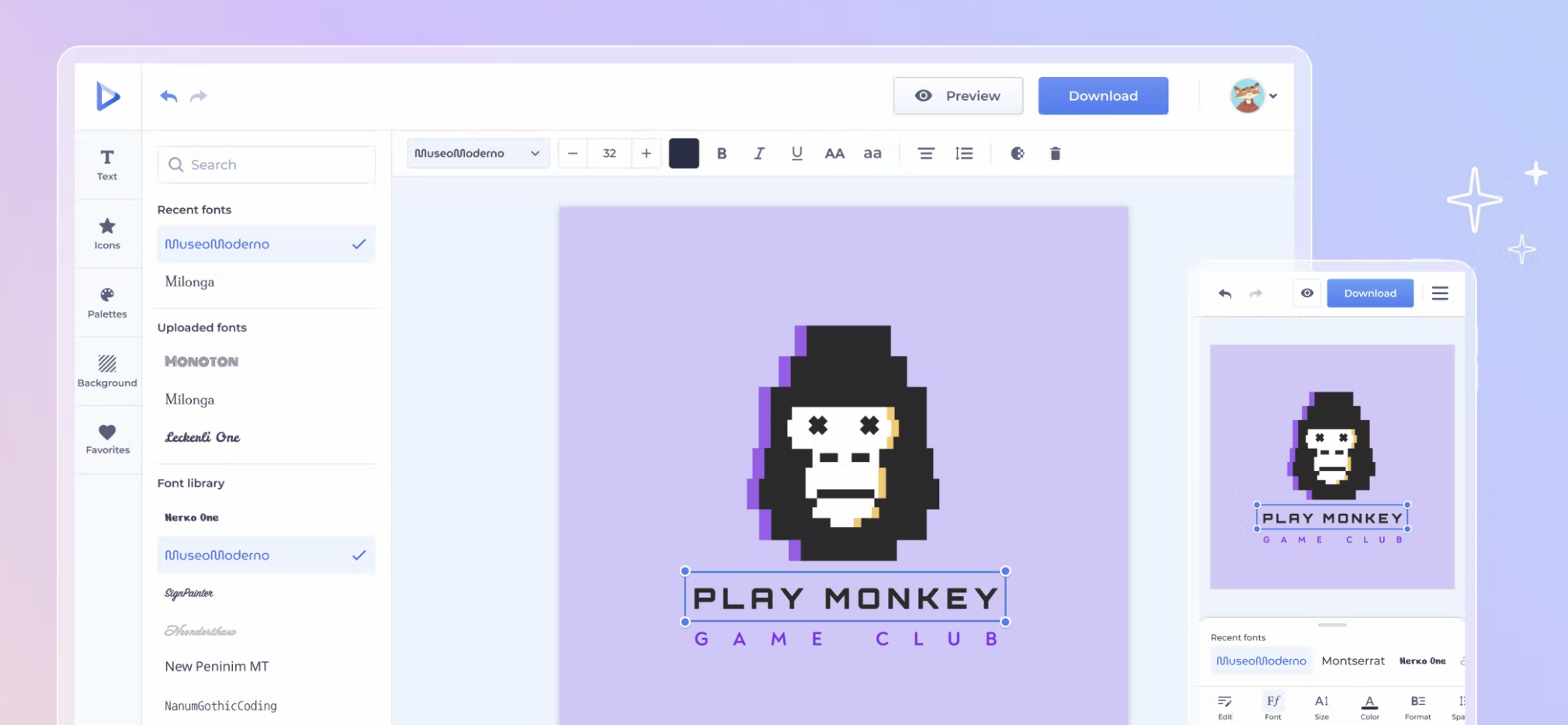Select MuseoModerno in Font library
The width and height of the screenshot is (1568, 725).
266,555
